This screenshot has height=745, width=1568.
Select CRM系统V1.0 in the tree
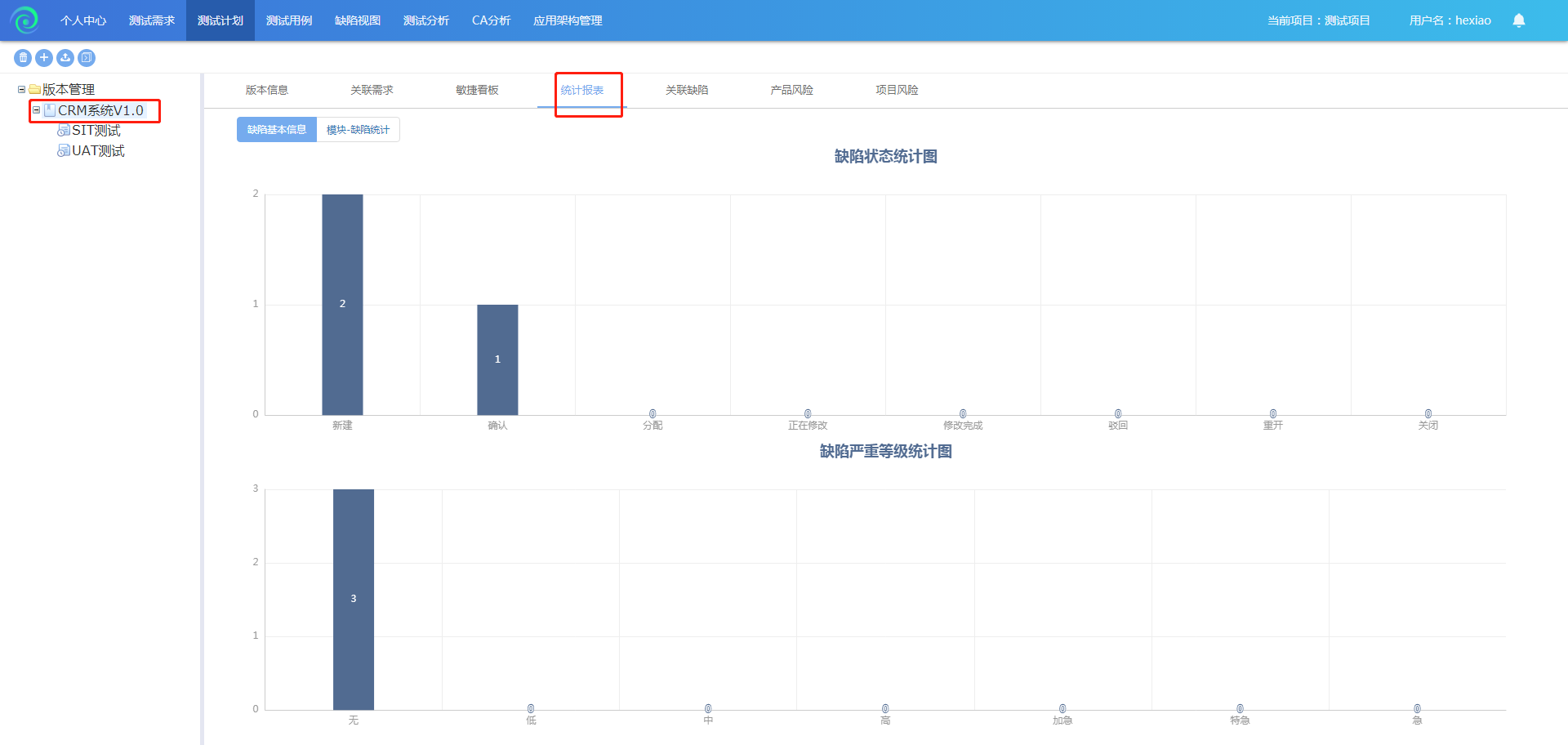click(x=100, y=110)
